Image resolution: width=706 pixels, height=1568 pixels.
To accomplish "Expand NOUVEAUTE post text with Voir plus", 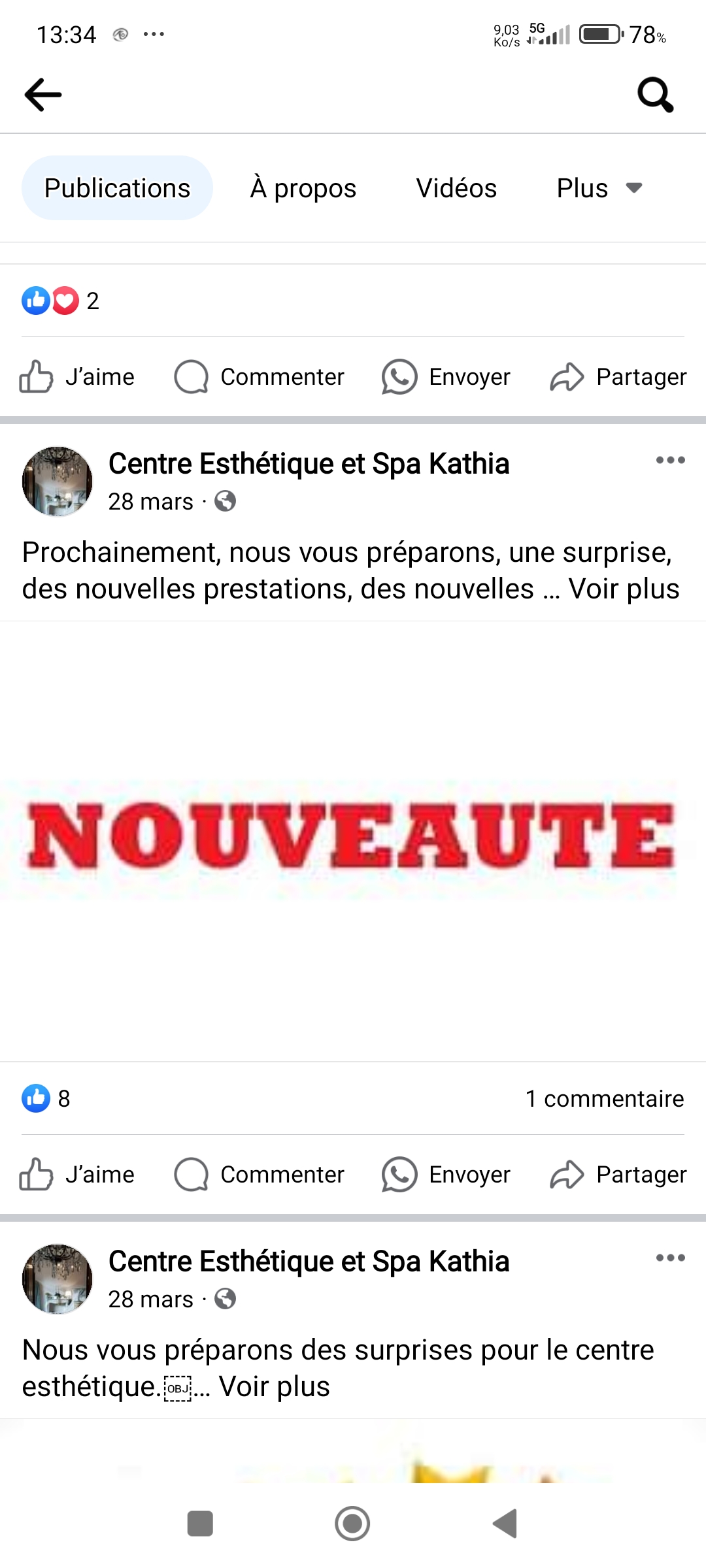I will [624, 589].
